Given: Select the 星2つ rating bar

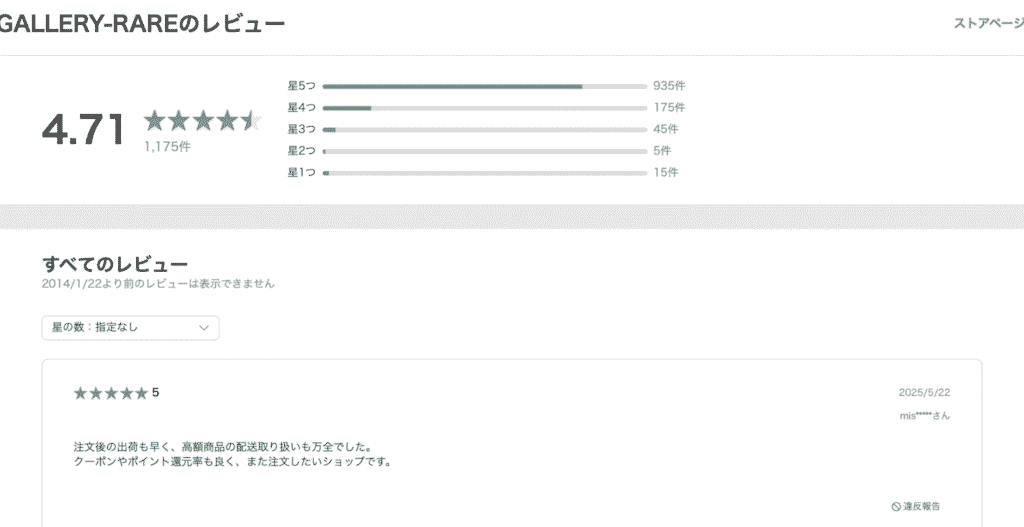Looking at the screenshot, I should point(485,151).
